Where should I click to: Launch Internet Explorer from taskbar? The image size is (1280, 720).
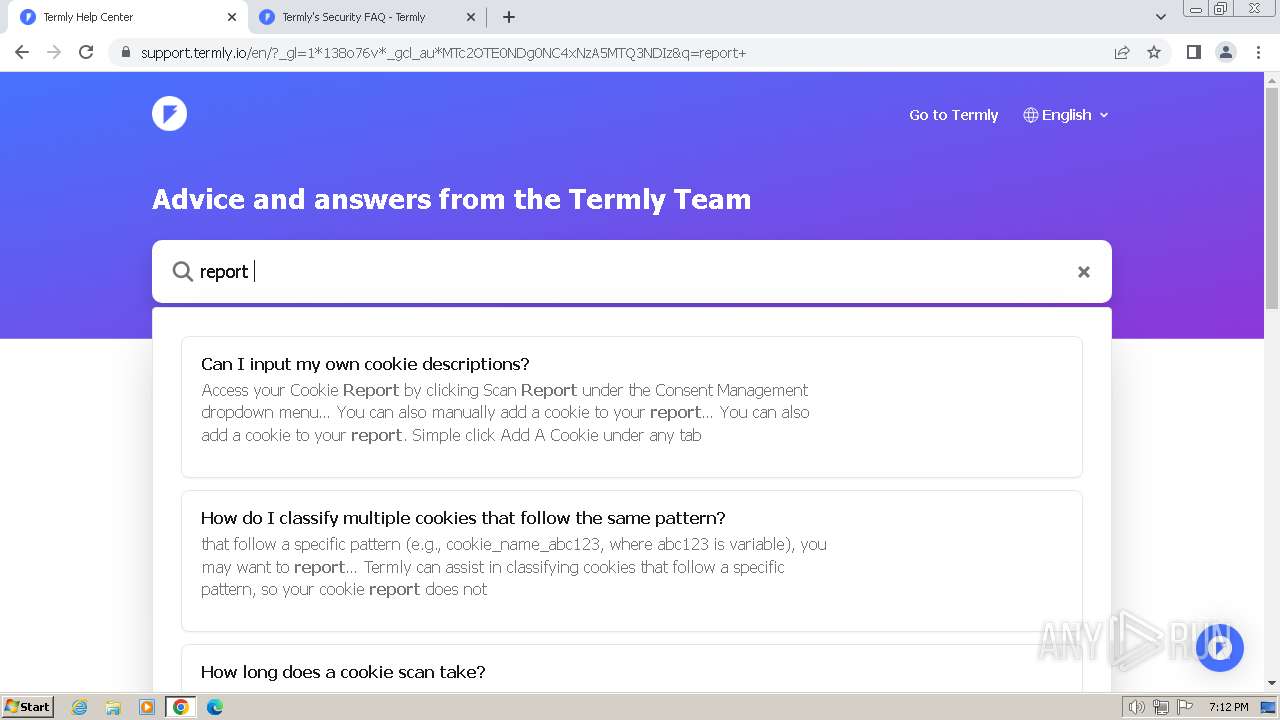click(x=80, y=707)
